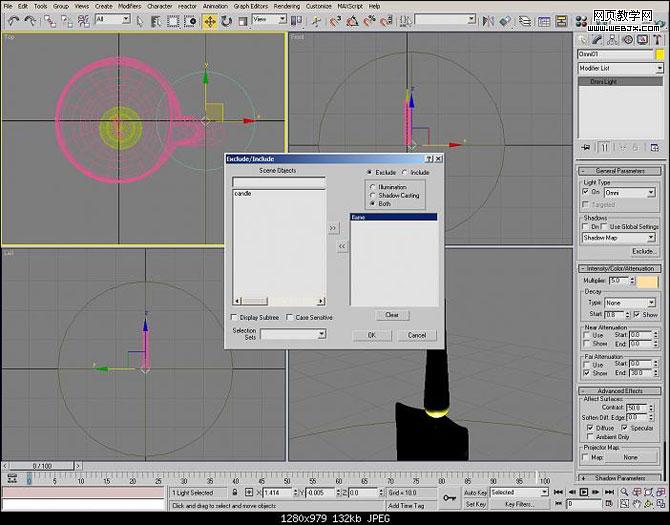
Task: Open the Graph Editors menu
Action: coord(250,6)
